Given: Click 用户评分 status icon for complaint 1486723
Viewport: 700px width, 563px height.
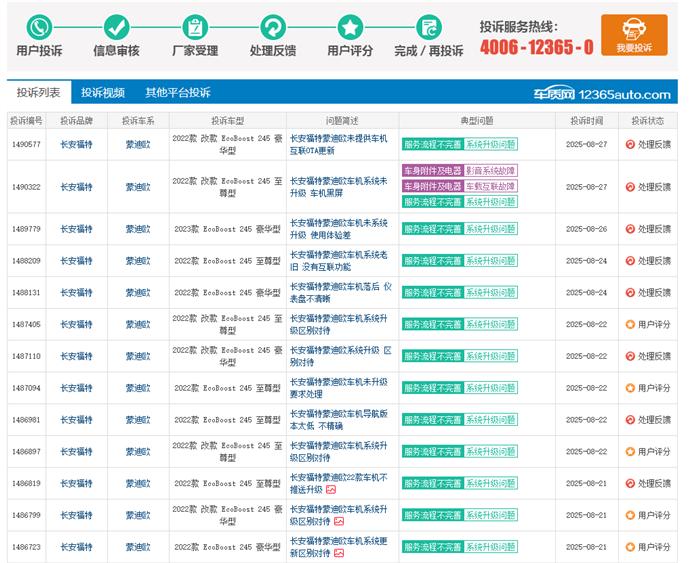Looking at the screenshot, I should pyautogui.click(x=630, y=546).
